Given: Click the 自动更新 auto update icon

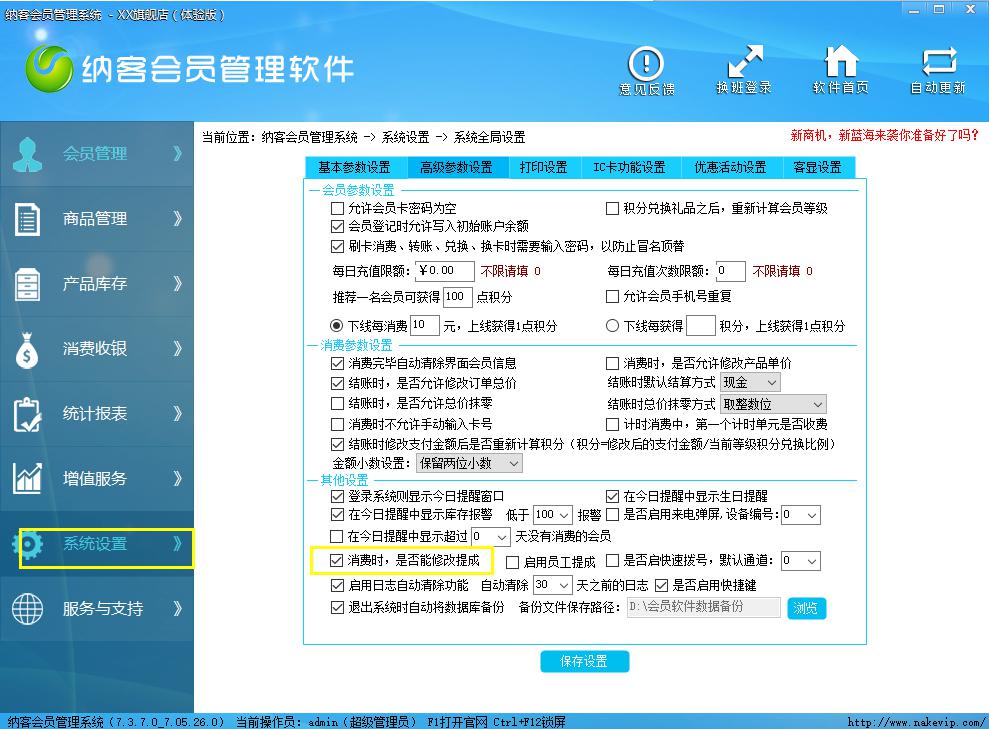Looking at the screenshot, I should (x=937, y=66).
